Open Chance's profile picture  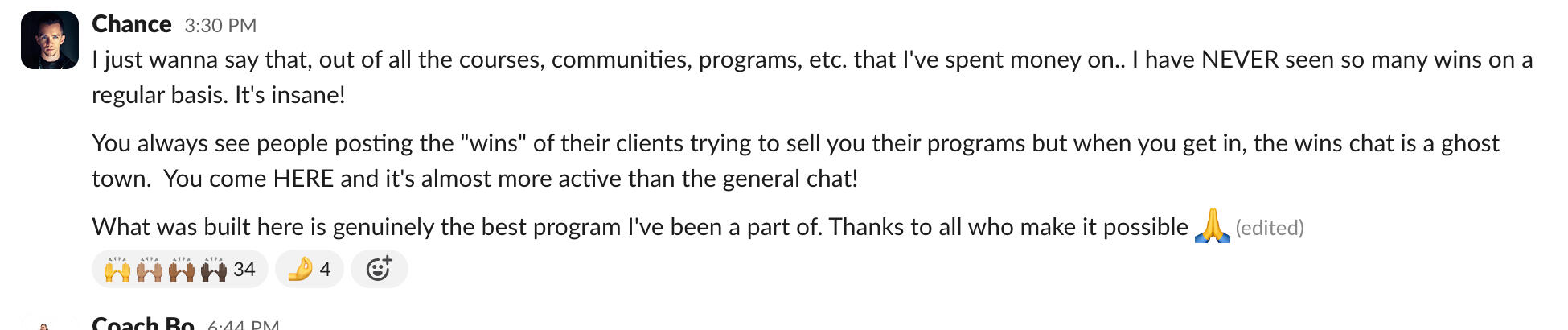[x=50, y=40]
